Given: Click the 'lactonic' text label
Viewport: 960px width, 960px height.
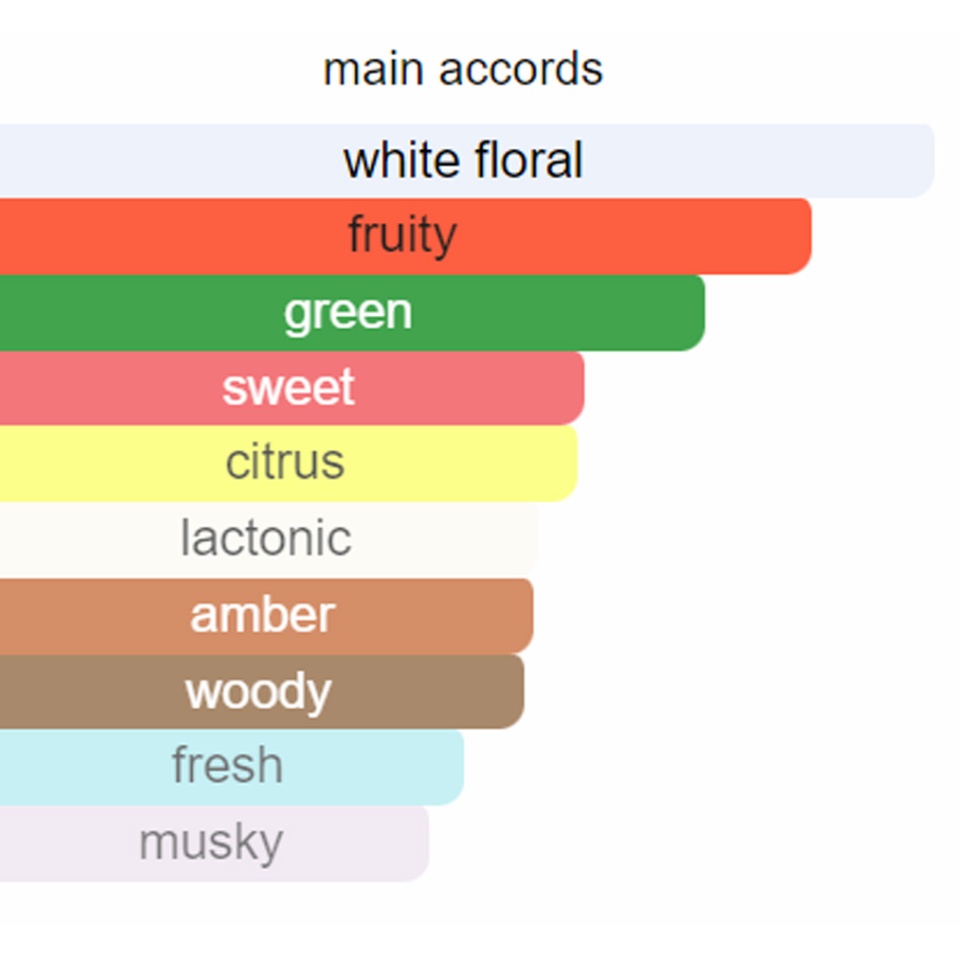Looking at the screenshot, I should [x=266, y=538].
